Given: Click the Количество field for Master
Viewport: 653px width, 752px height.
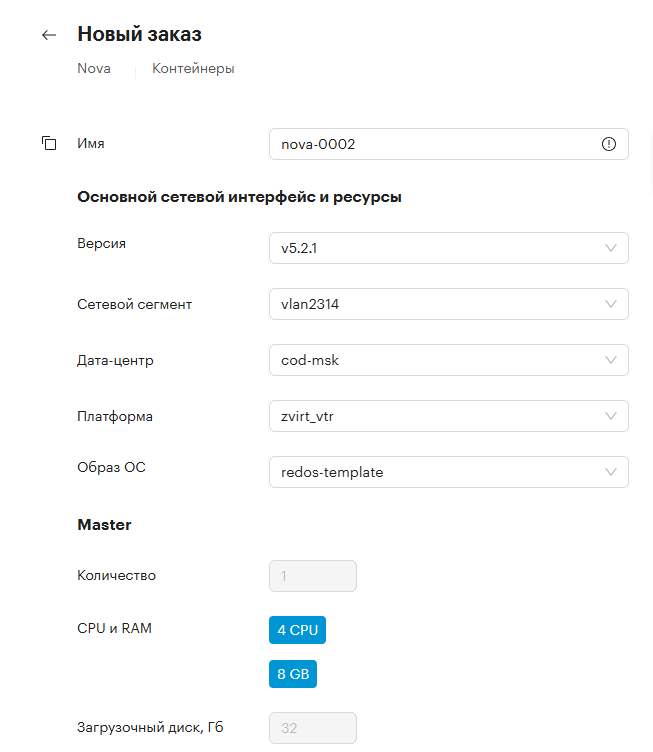Looking at the screenshot, I should 313,576.
